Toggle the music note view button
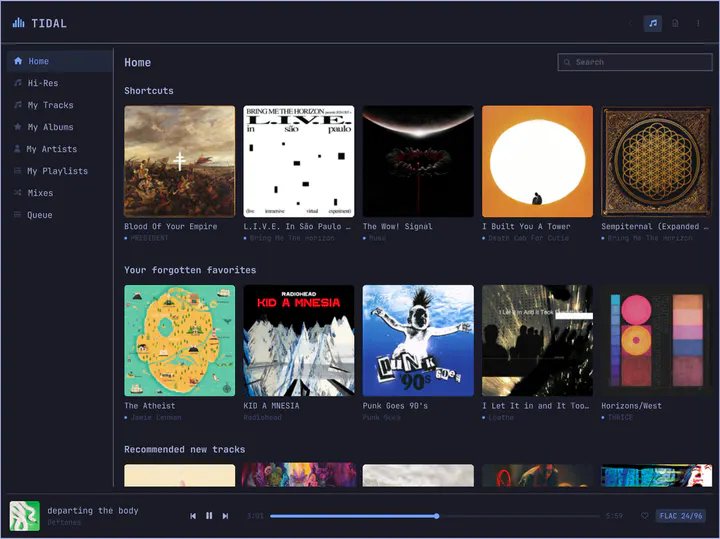 pyautogui.click(x=652, y=23)
